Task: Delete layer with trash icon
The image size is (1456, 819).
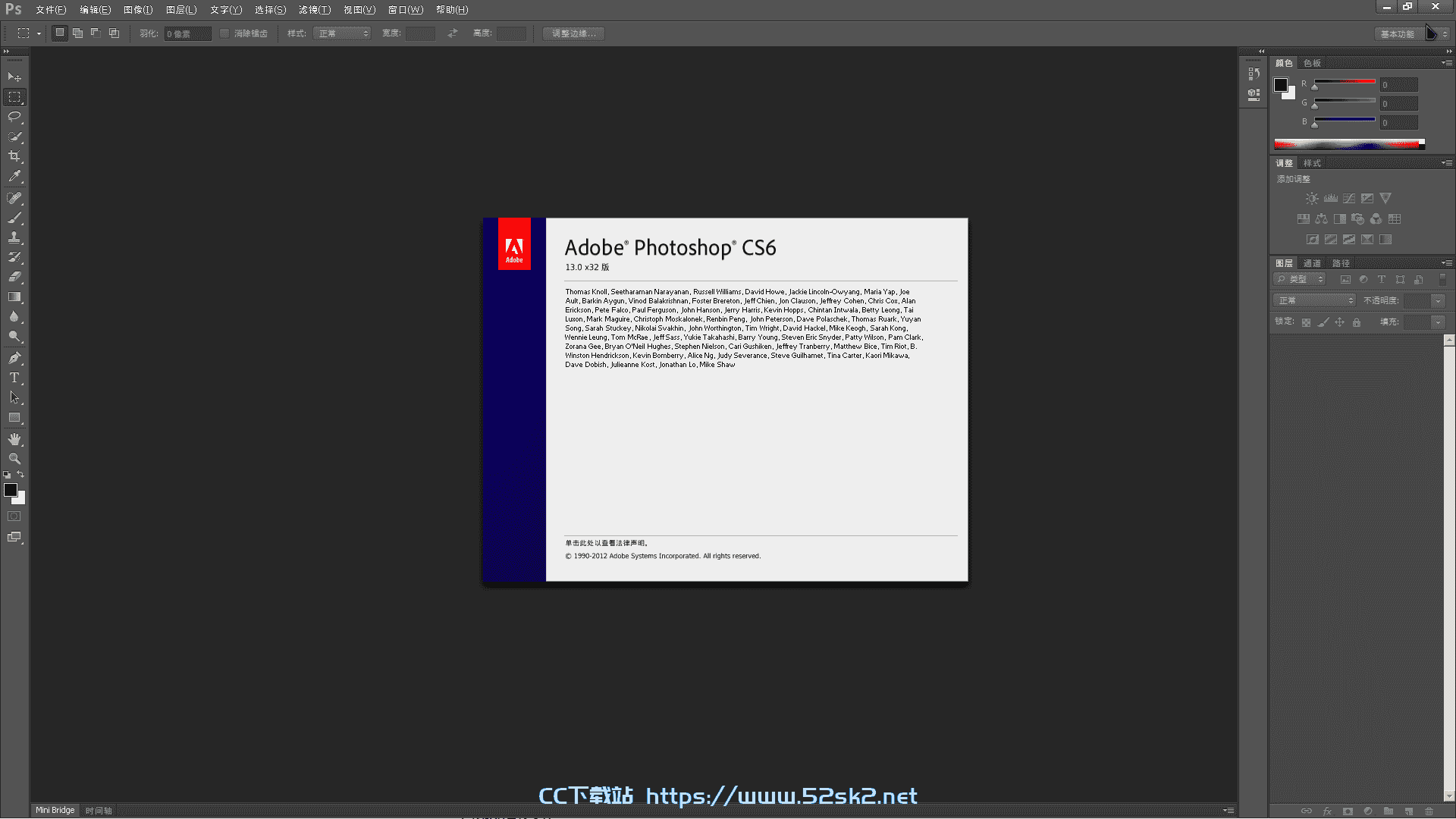Action: coord(1429,811)
